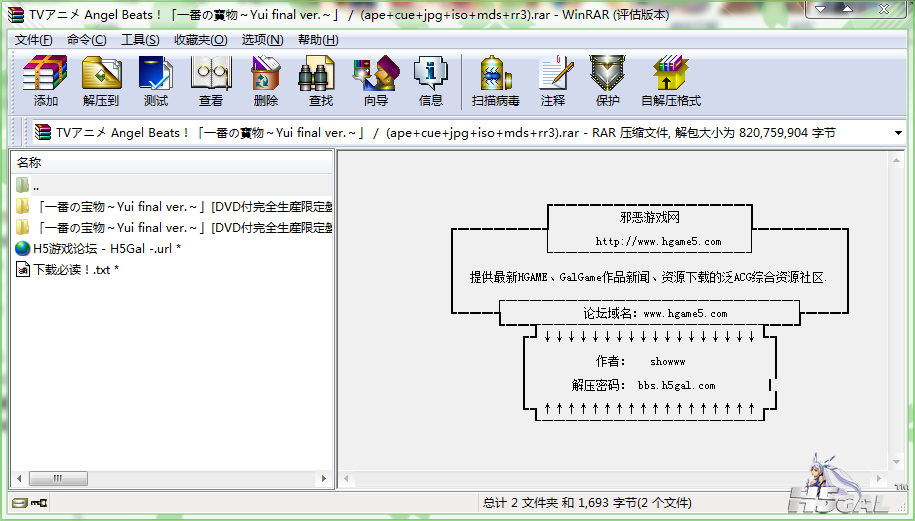The height and width of the screenshot is (521, 915).
Task: Click the WinRAR icon in title bar
Action: 16,15
